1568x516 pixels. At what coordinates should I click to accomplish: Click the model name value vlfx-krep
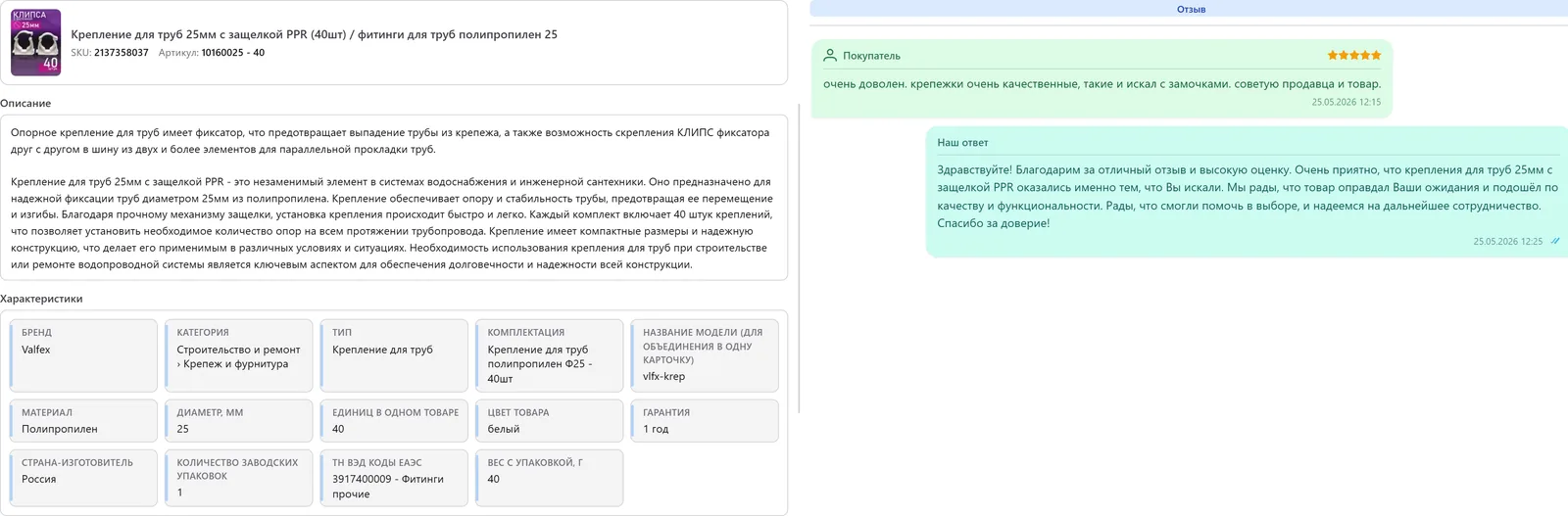tap(663, 376)
